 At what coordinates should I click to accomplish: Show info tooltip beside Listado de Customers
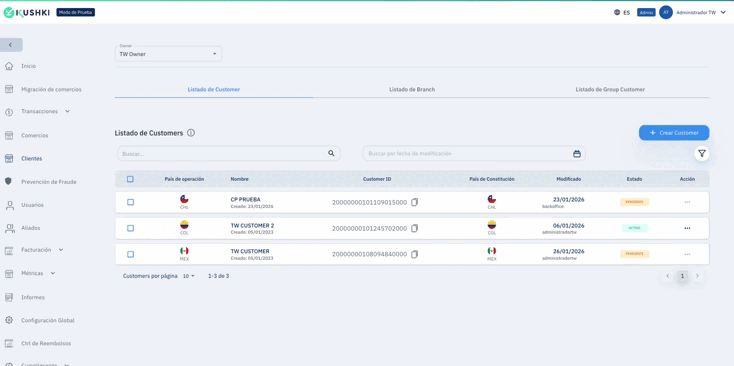[x=191, y=133]
